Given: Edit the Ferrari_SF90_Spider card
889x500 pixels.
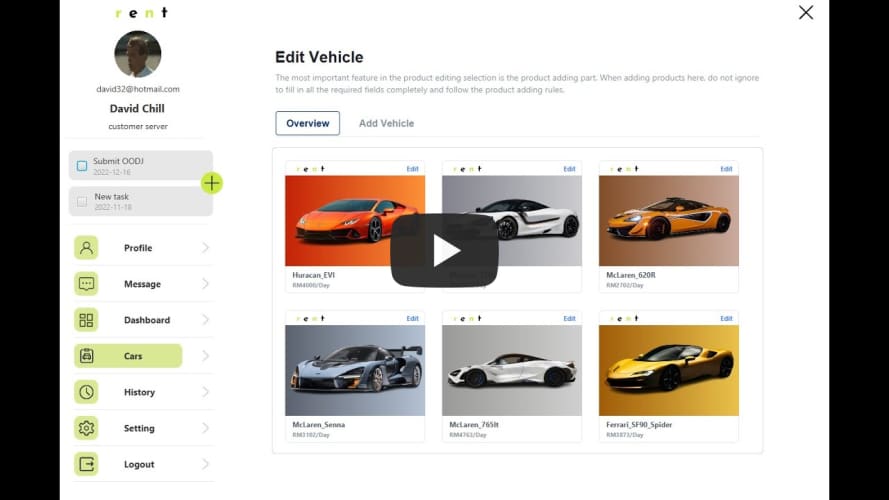Looking at the screenshot, I should click(726, 319).
